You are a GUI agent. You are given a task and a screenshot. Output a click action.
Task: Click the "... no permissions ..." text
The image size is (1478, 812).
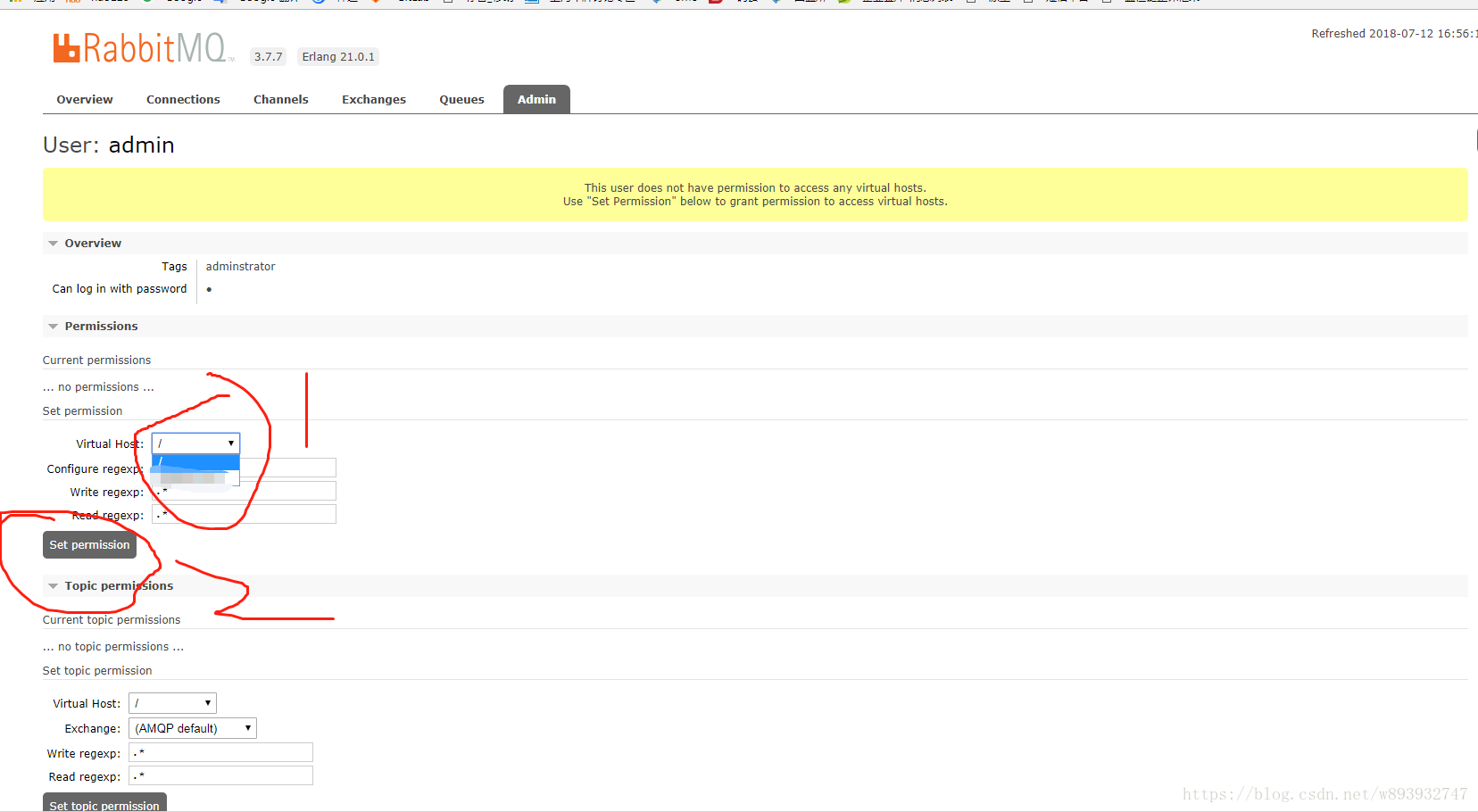click(98, 386)
